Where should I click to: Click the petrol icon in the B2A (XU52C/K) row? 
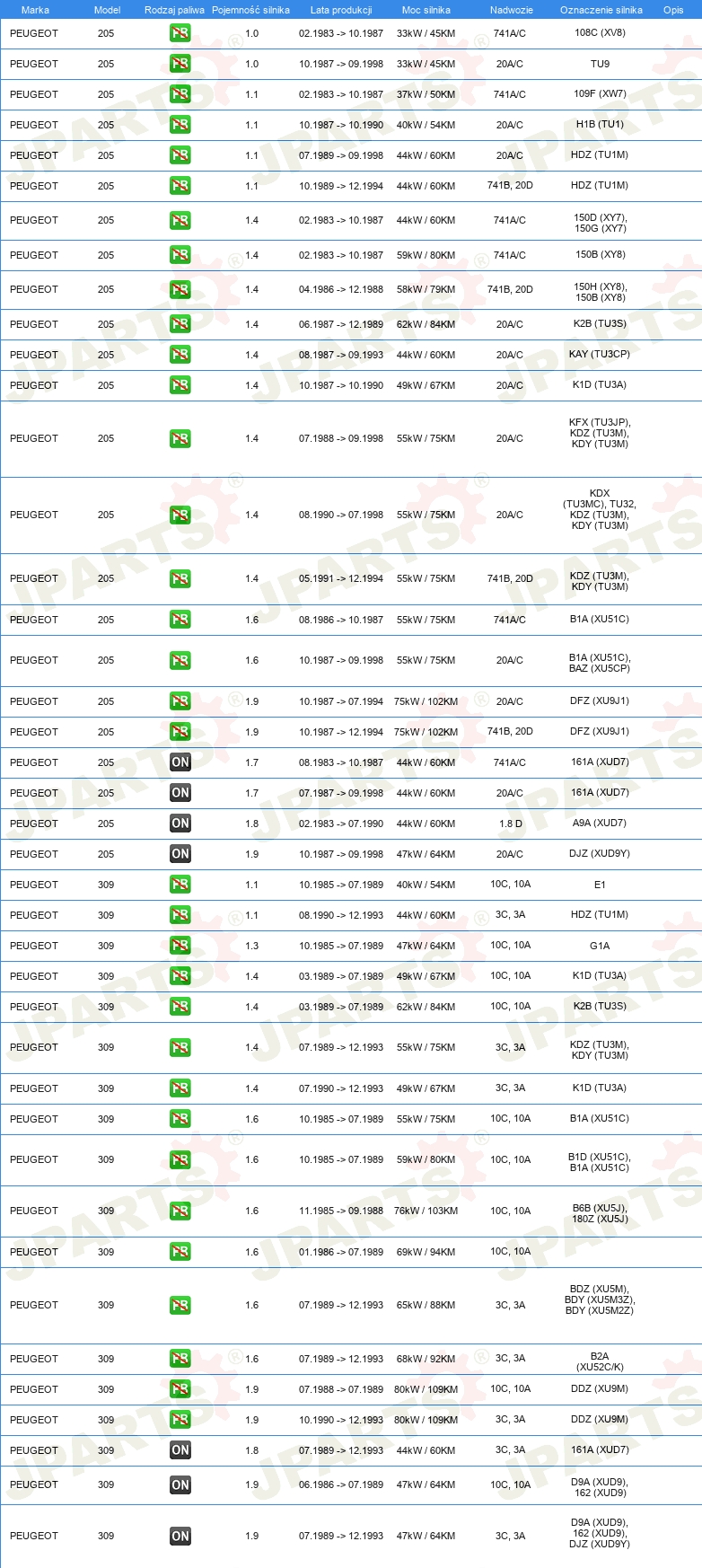point(180,1359)
